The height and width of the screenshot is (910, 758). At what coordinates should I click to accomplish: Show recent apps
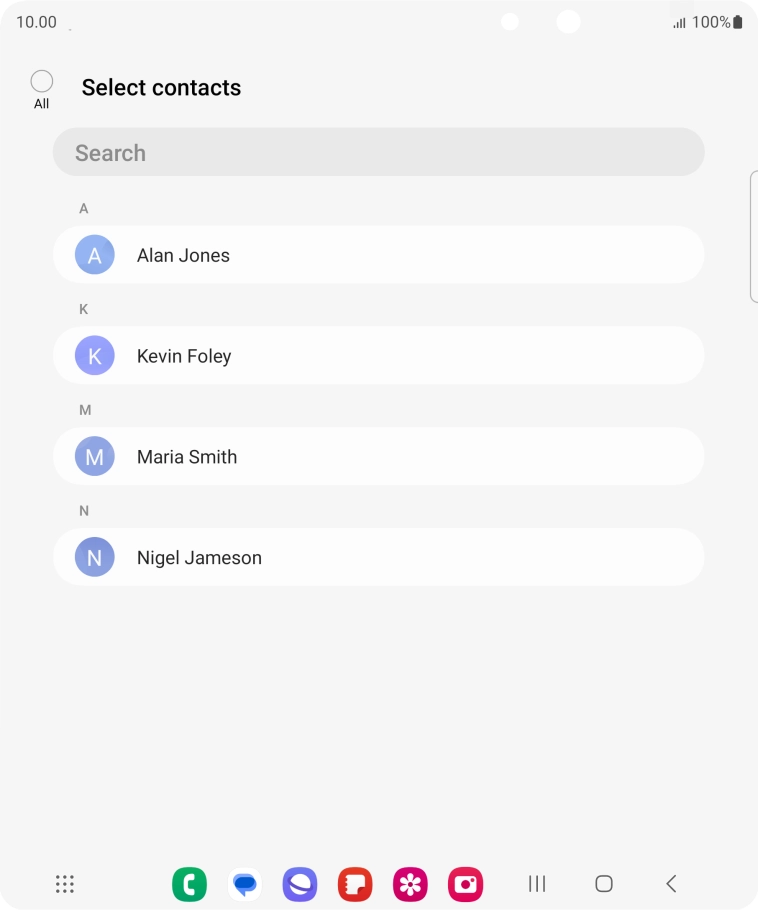pyautogui.click(x=537, y=884)
